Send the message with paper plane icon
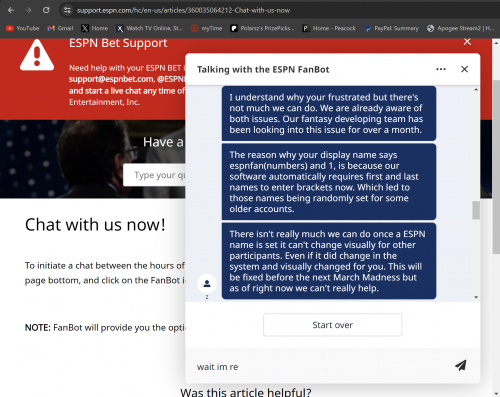The height and width of the screenshot is (397, 500). click(461, 366)
